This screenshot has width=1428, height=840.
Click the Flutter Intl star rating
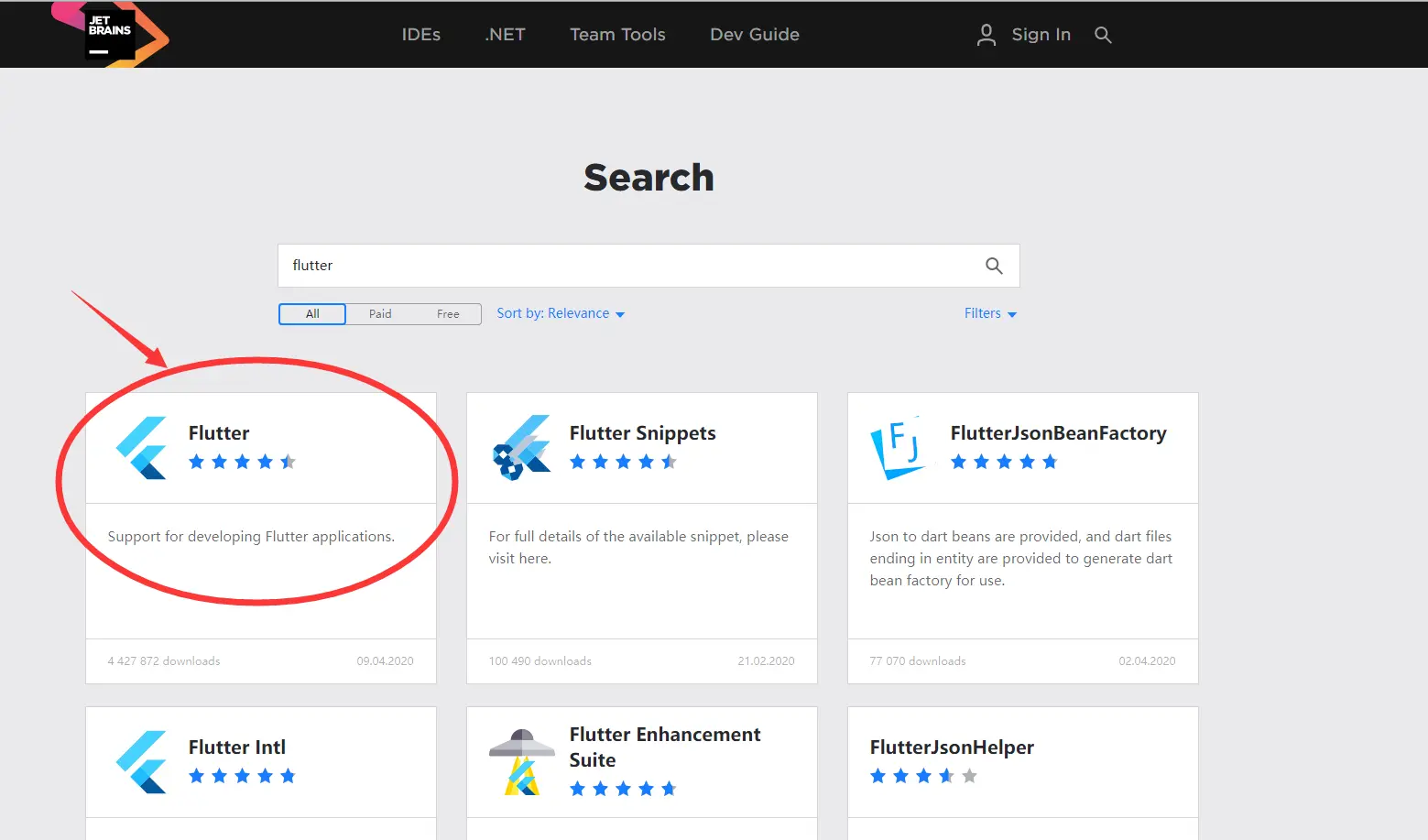242,776
